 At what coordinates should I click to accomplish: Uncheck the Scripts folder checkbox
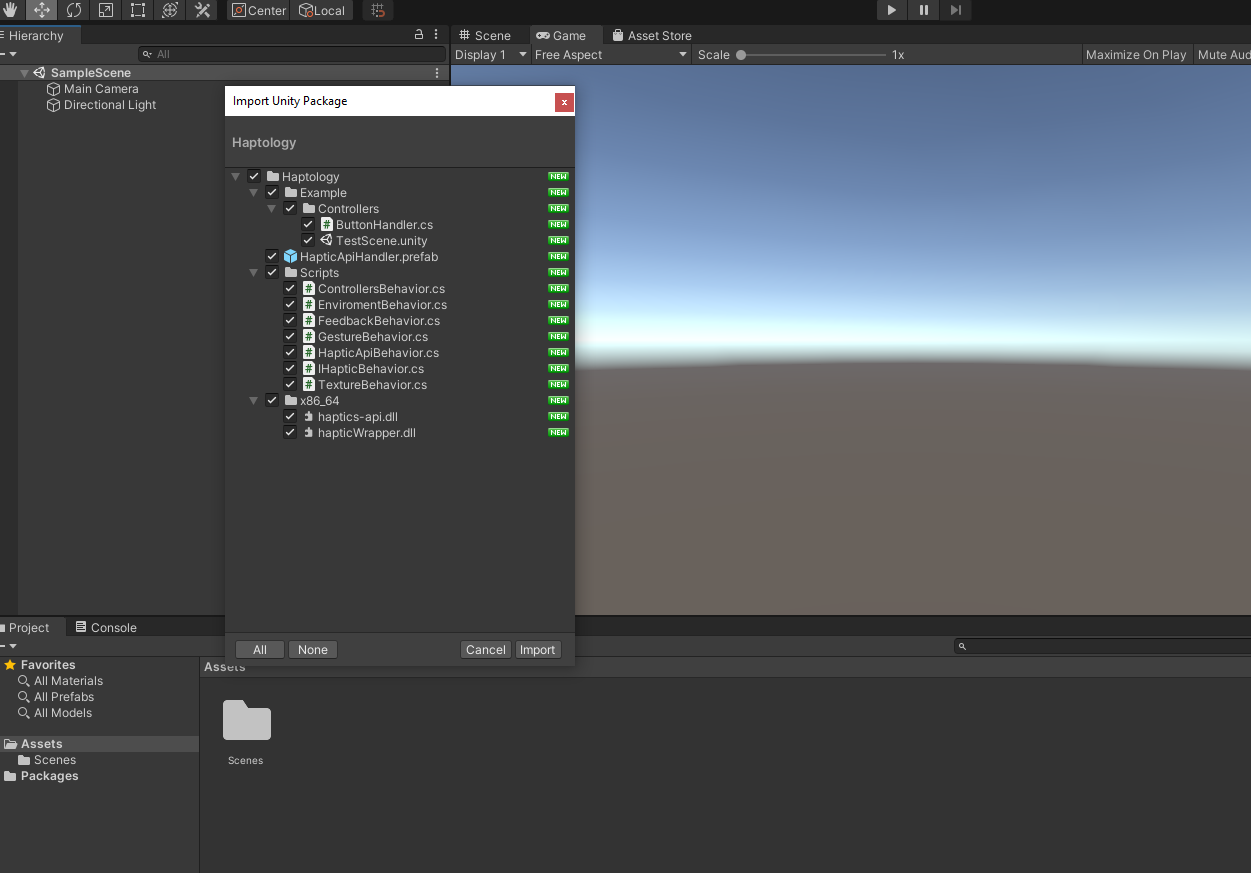[x=272, y=273]
